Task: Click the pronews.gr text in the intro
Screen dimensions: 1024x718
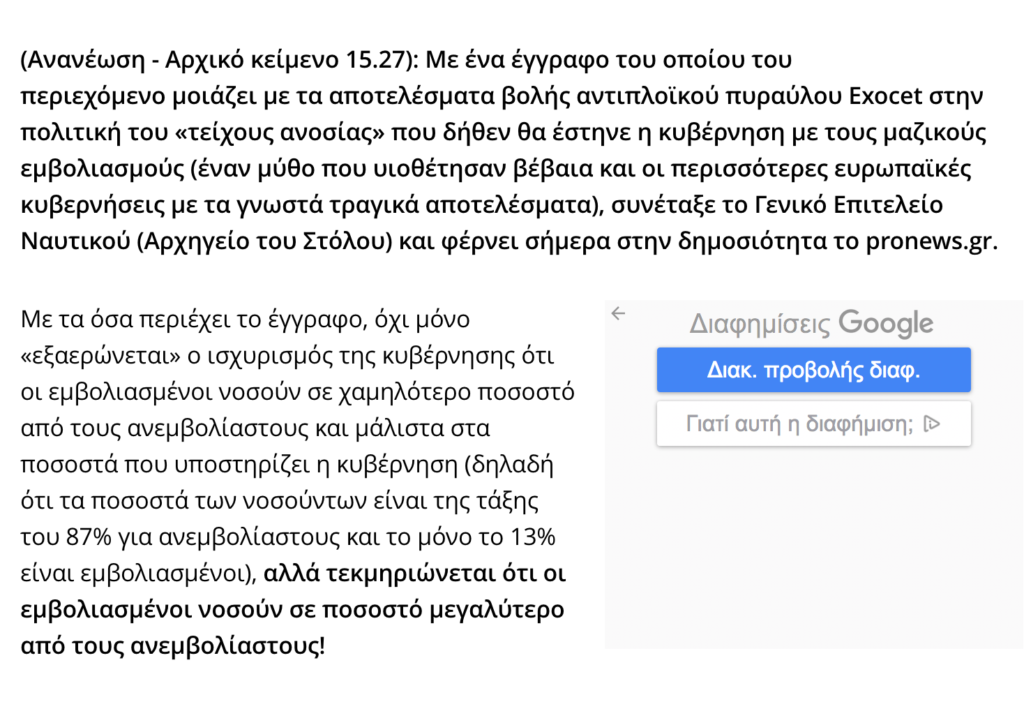Action: [x=931, y=242]
